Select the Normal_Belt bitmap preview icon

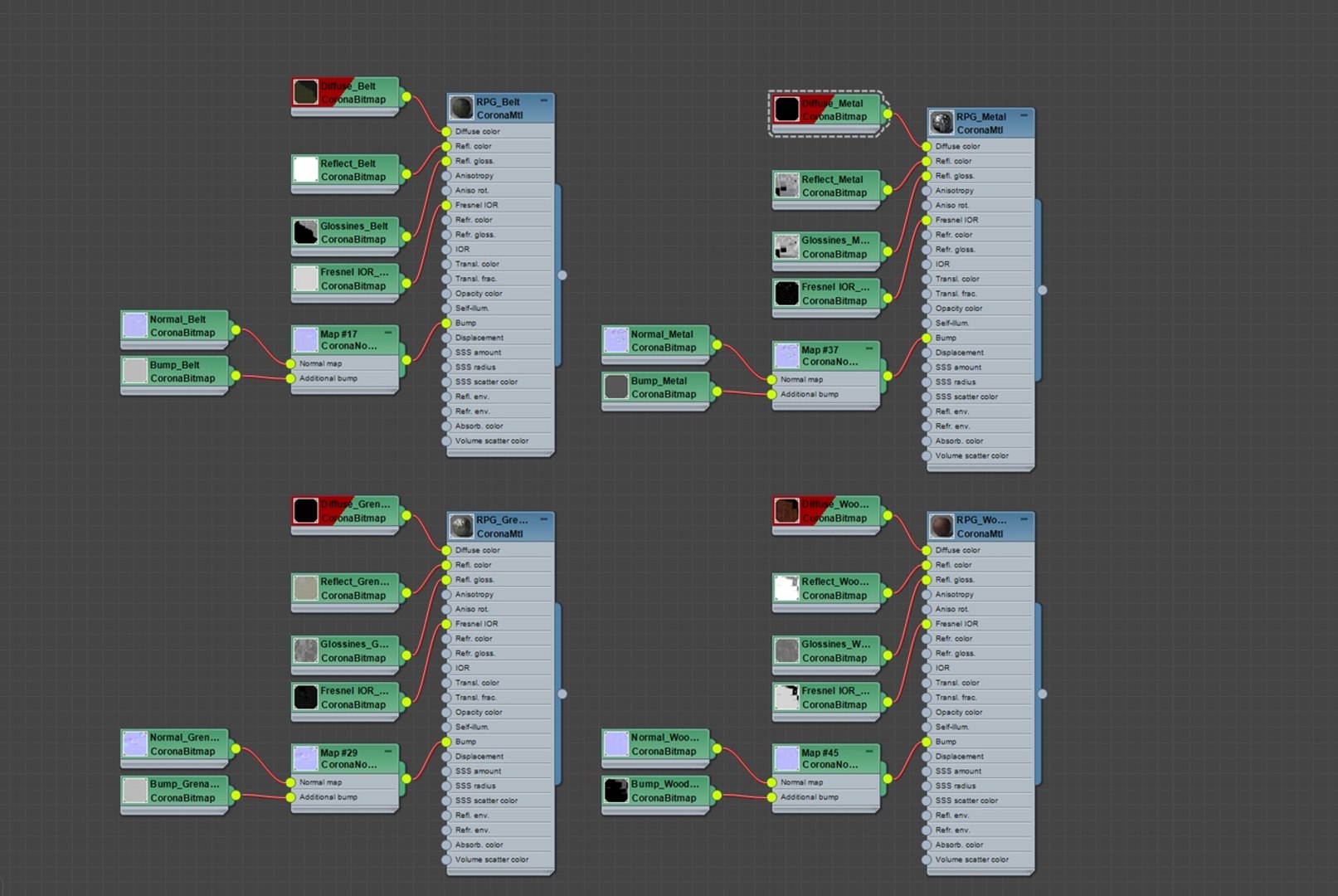pyautogui.click(x=135, y=325)
